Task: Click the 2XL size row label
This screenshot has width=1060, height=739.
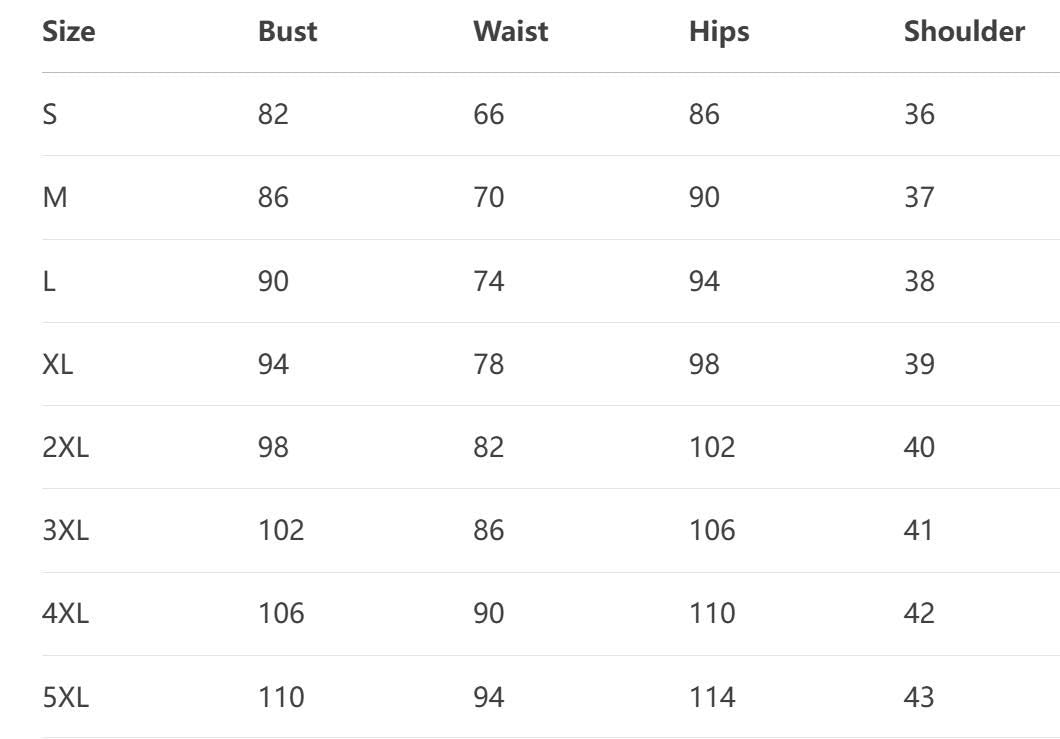Action: pos(65,447)
